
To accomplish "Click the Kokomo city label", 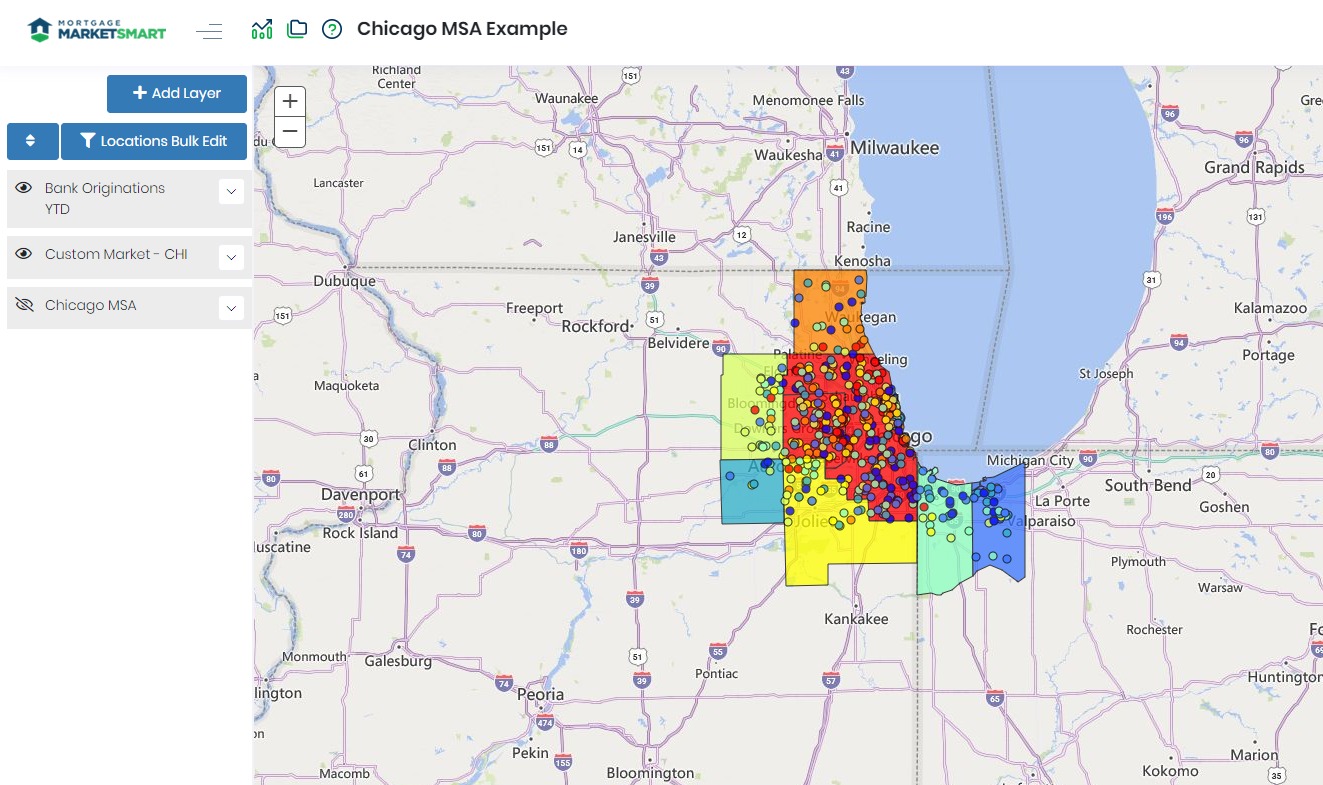I will click(x=1170, y=771).
